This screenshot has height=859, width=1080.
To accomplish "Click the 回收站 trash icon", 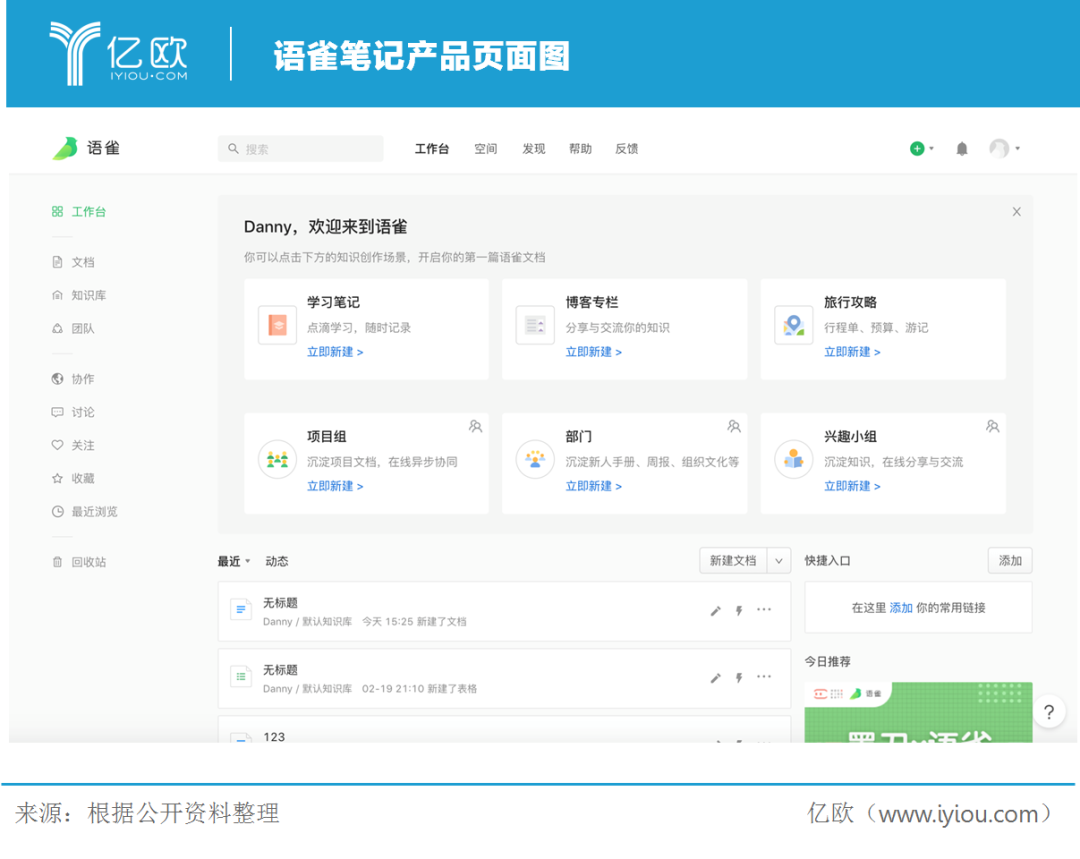I will (x=58, y=561).
